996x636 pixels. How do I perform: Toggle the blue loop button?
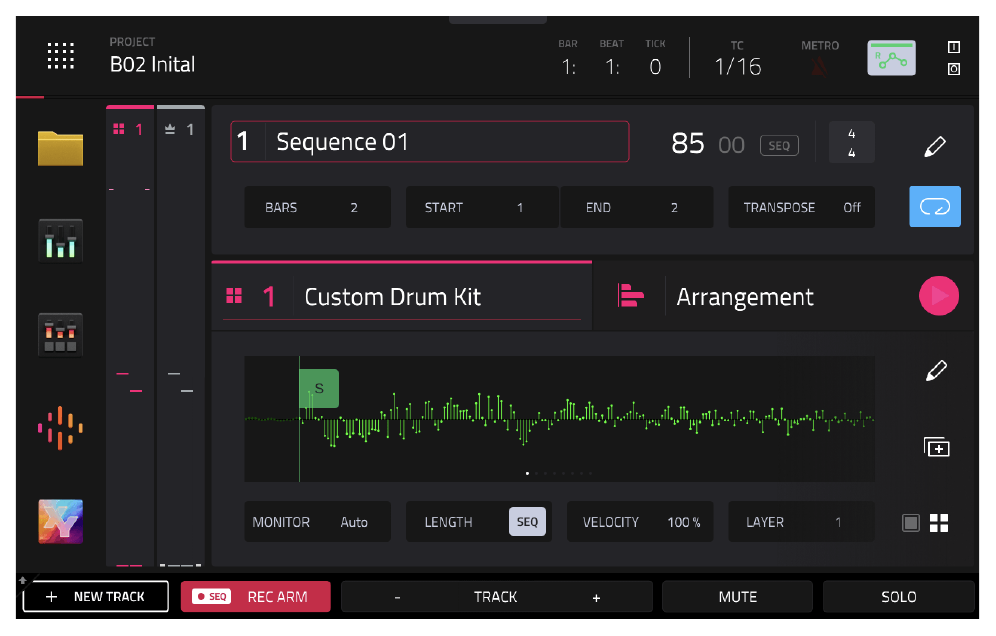[935, 206]
